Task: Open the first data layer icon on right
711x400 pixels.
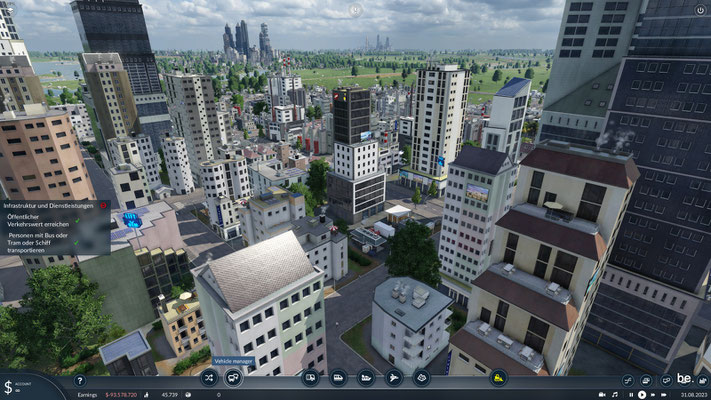Action: [628, 380]
